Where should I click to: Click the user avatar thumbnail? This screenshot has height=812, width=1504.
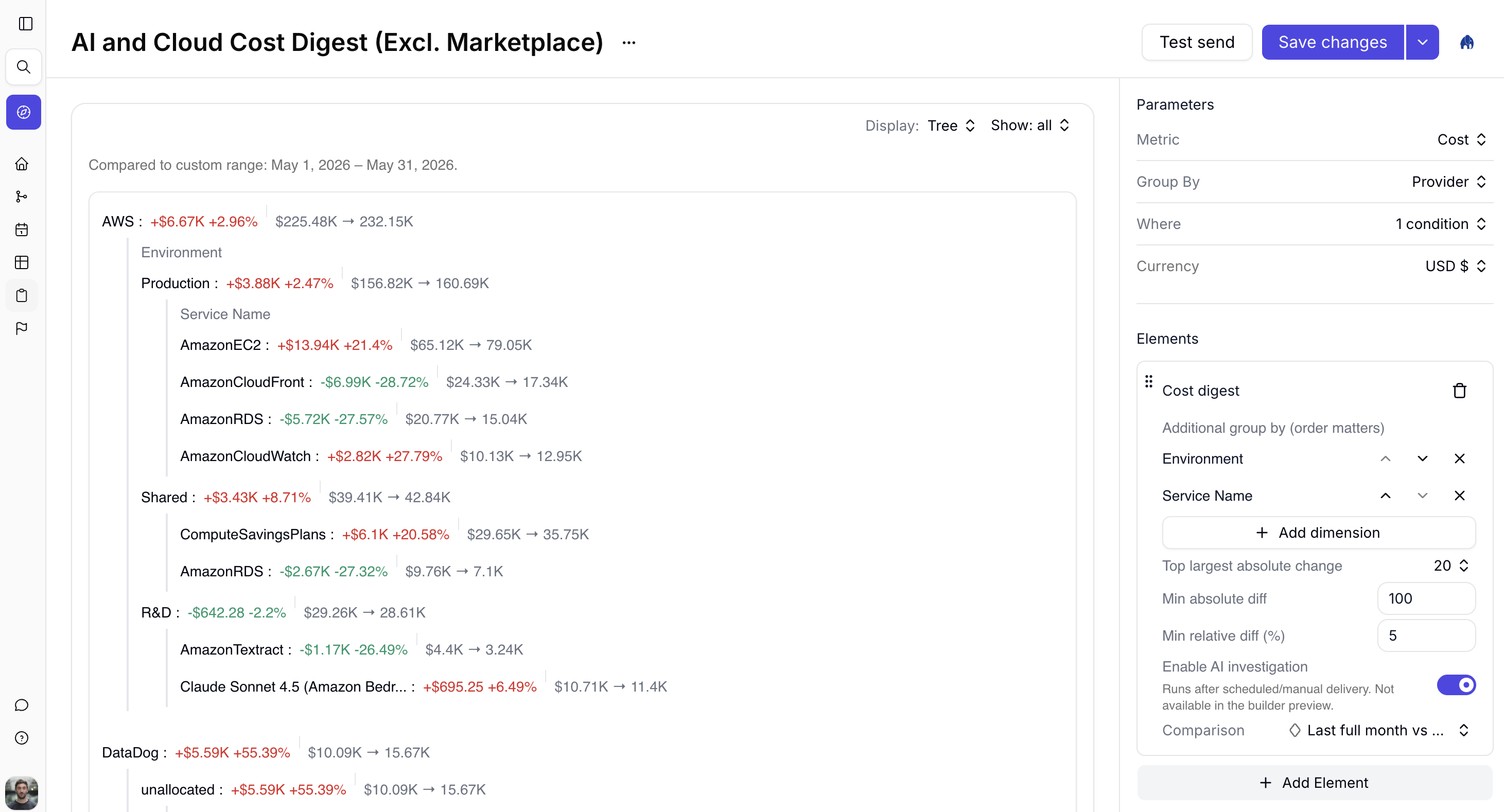pos(22,793)
